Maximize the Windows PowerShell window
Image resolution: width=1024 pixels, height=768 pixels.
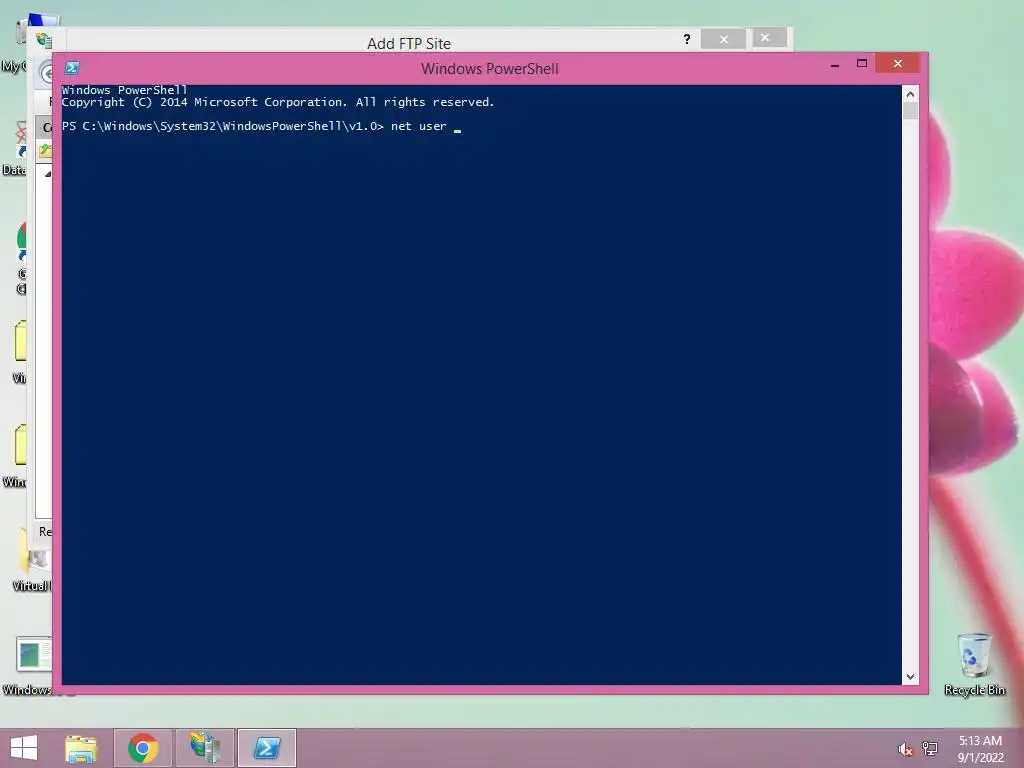coord(862,63)
